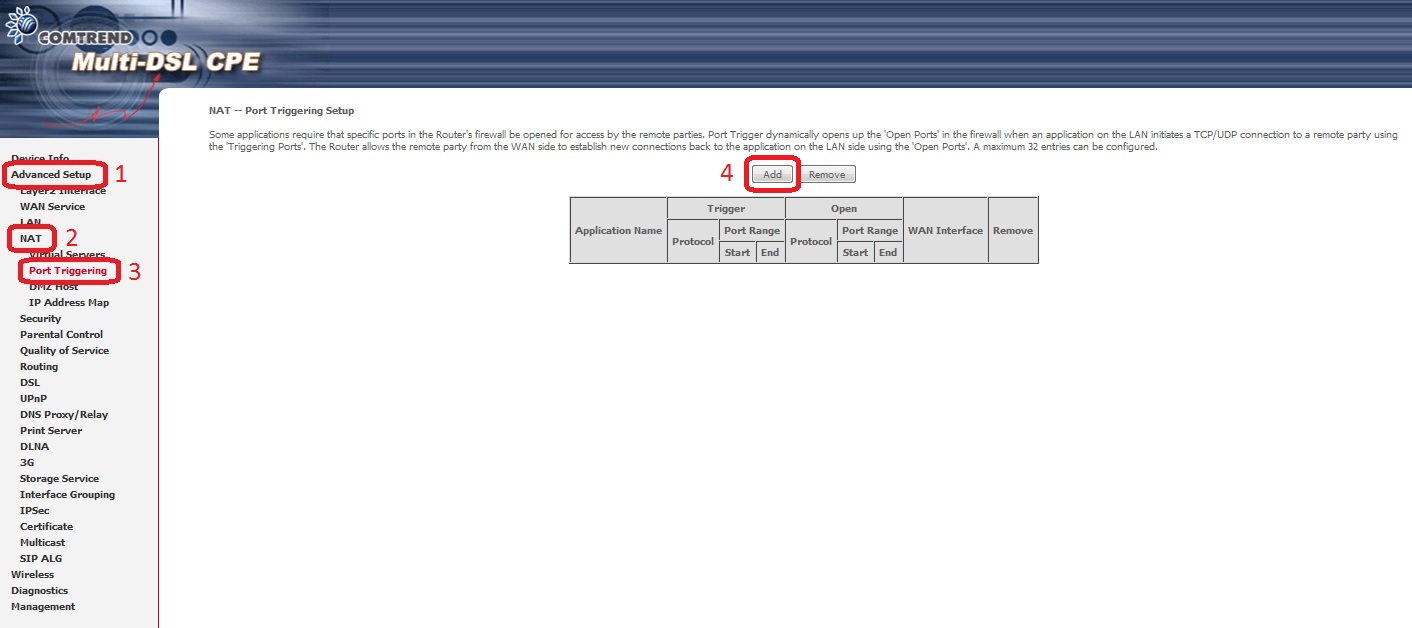The height and width of the screenshot is (628, 1412).
Task: Open the Wireless section
Action: tap(32, 575)
